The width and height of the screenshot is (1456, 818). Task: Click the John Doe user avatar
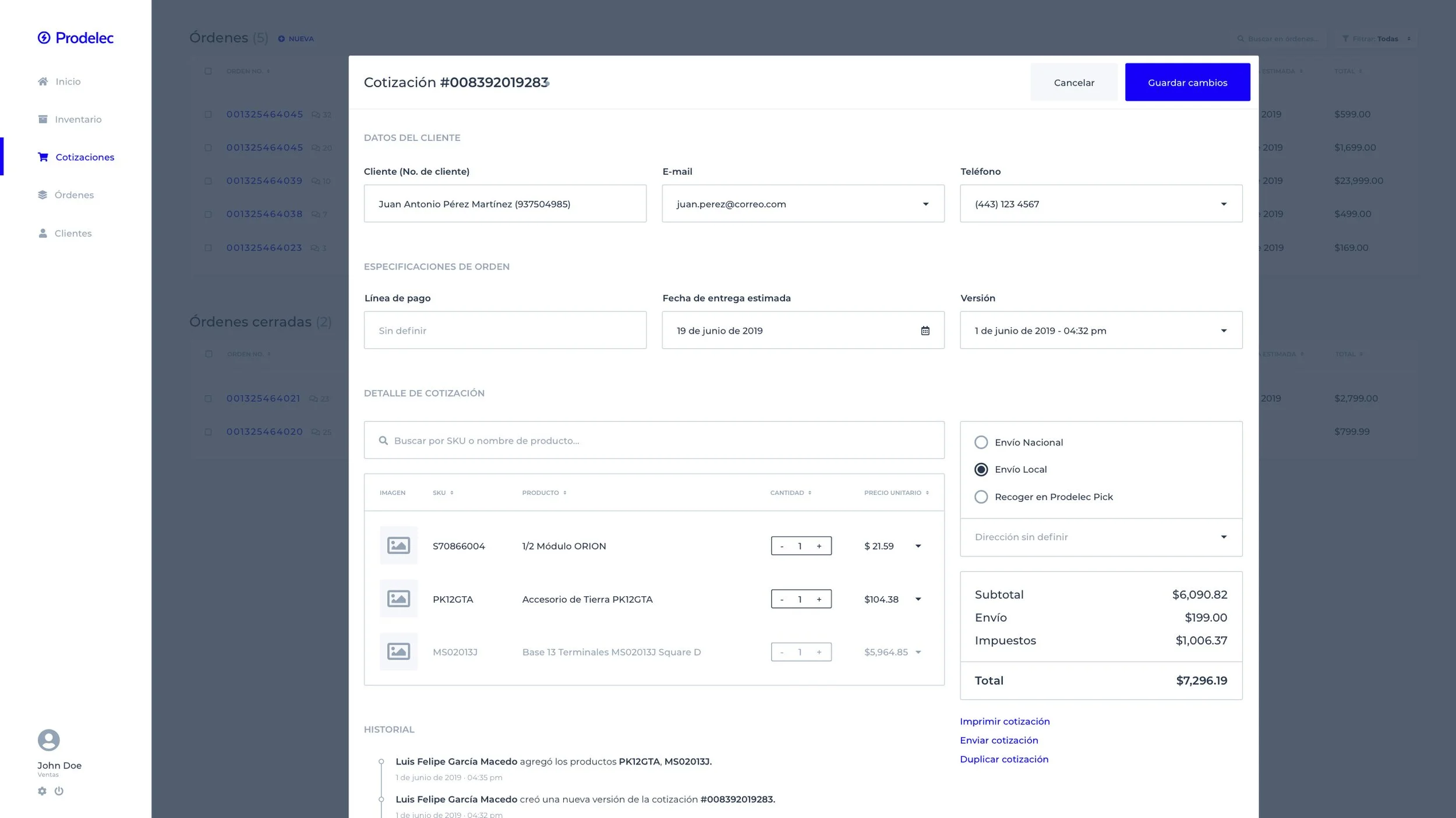click(x=48, y=740)
